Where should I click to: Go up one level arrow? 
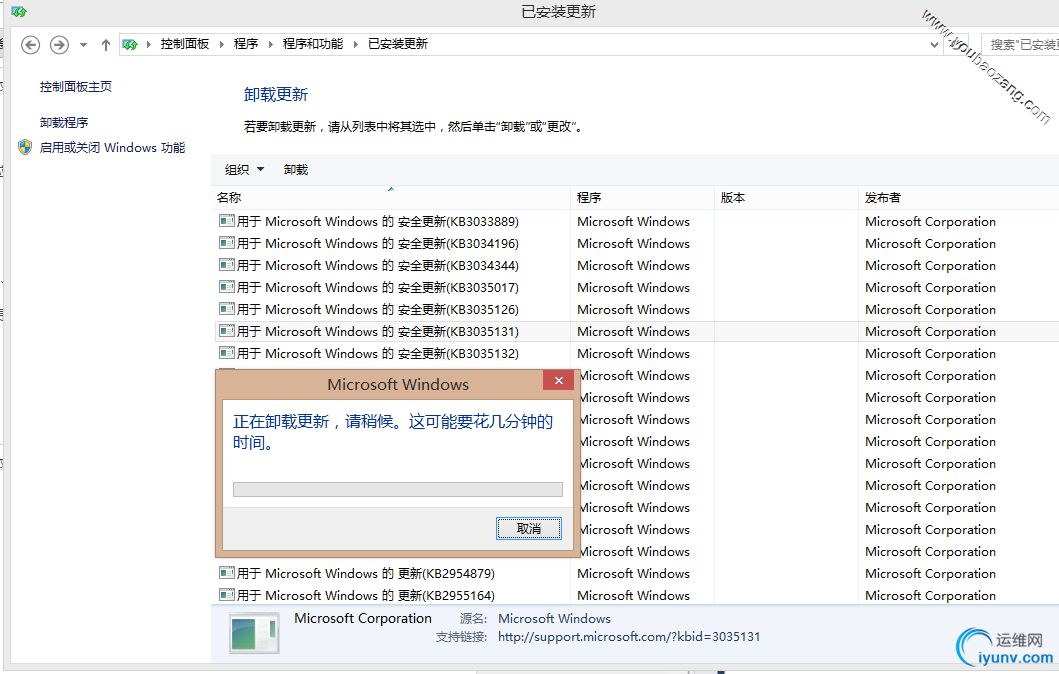pyautogui.click(x=105, y=45)
